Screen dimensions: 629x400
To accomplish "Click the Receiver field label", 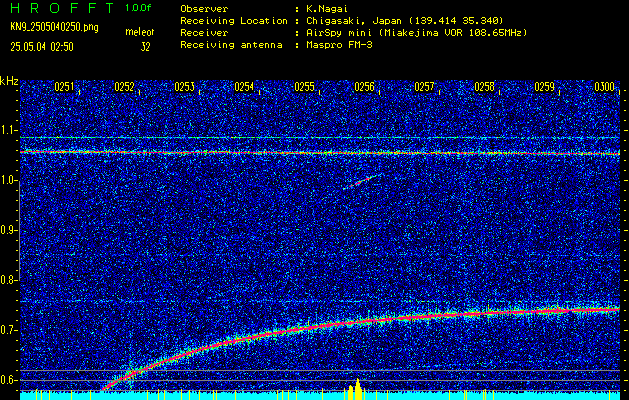I will [x=204, y=32].
